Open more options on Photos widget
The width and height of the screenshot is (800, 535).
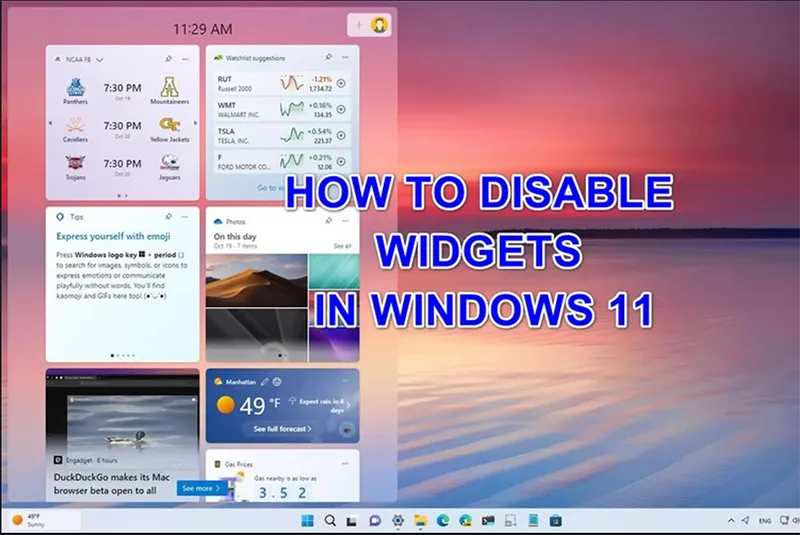coord(345,221)
